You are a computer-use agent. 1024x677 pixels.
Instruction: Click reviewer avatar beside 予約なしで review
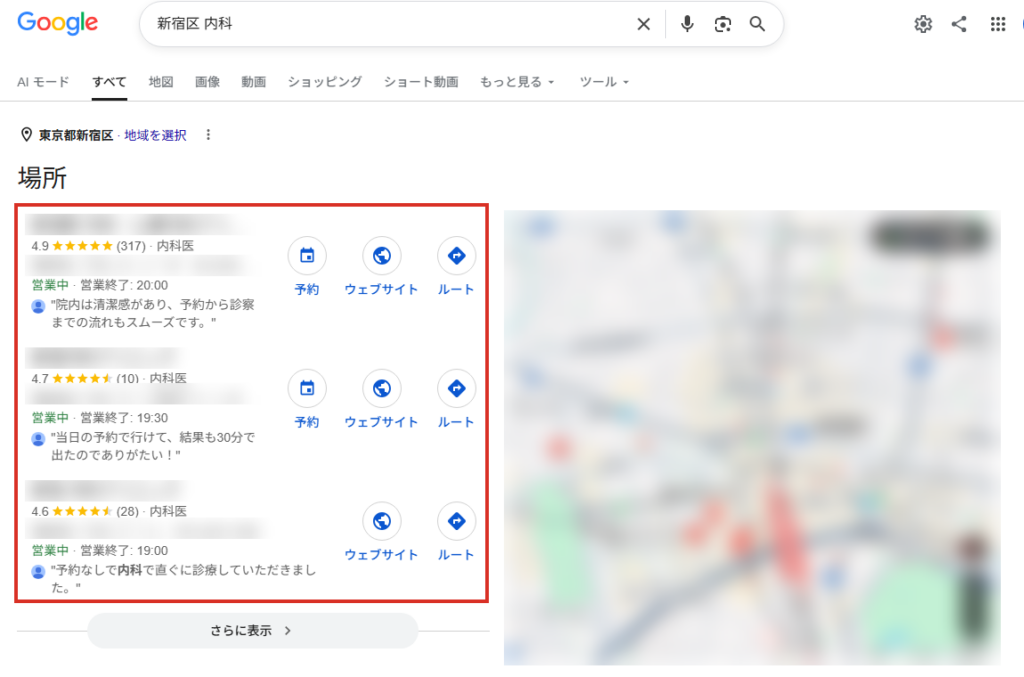tap(39, 571)
